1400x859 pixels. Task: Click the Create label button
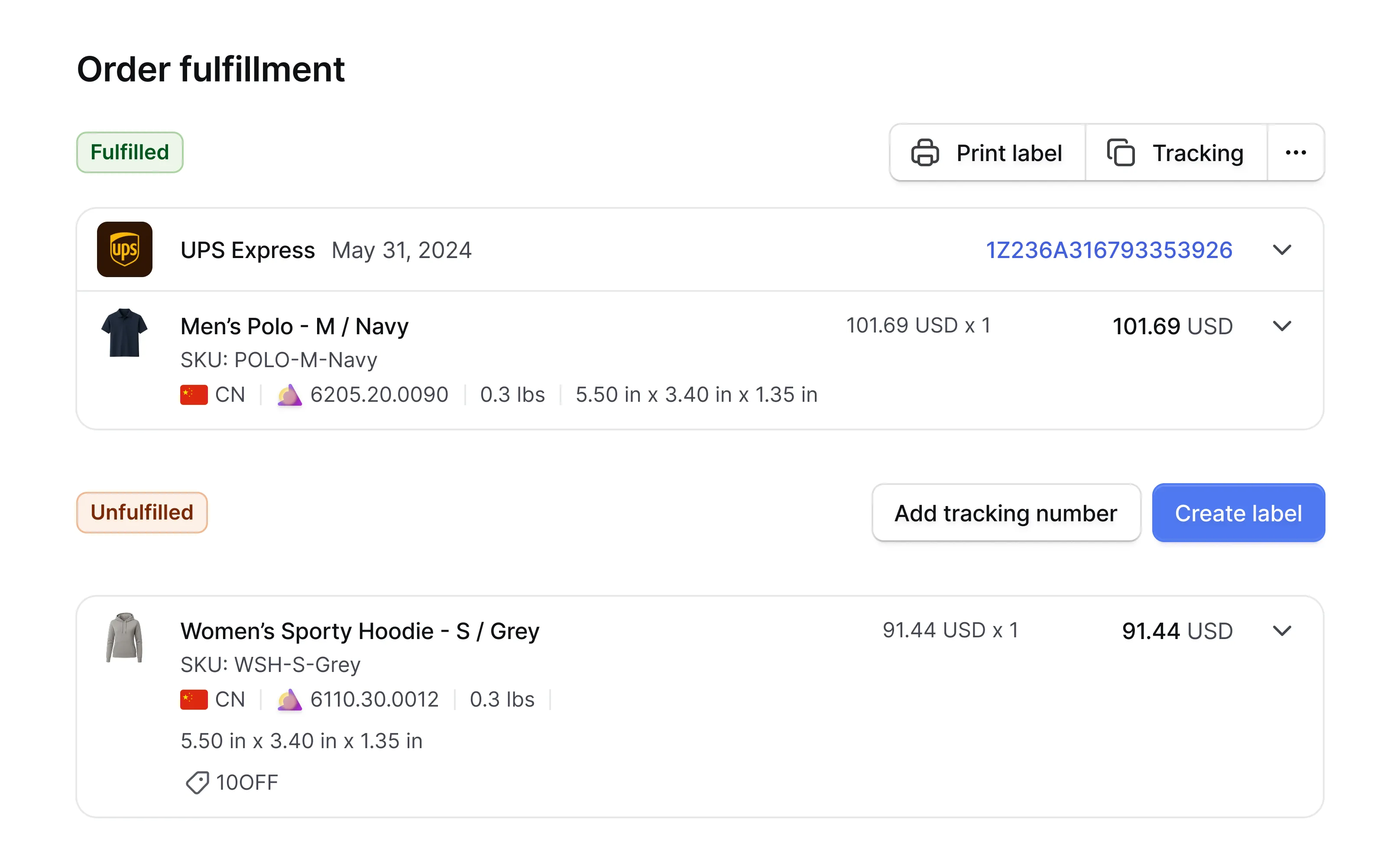point(1238,513)
